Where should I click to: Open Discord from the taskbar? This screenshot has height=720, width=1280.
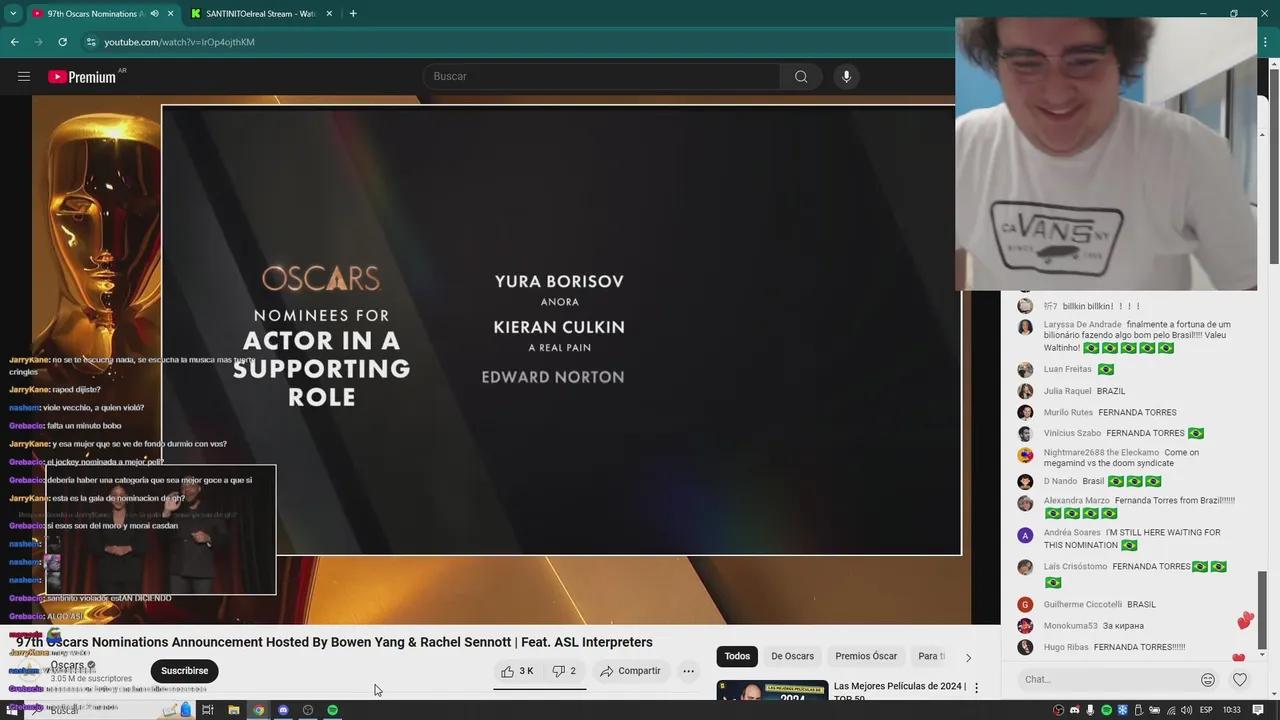point(284,710)
